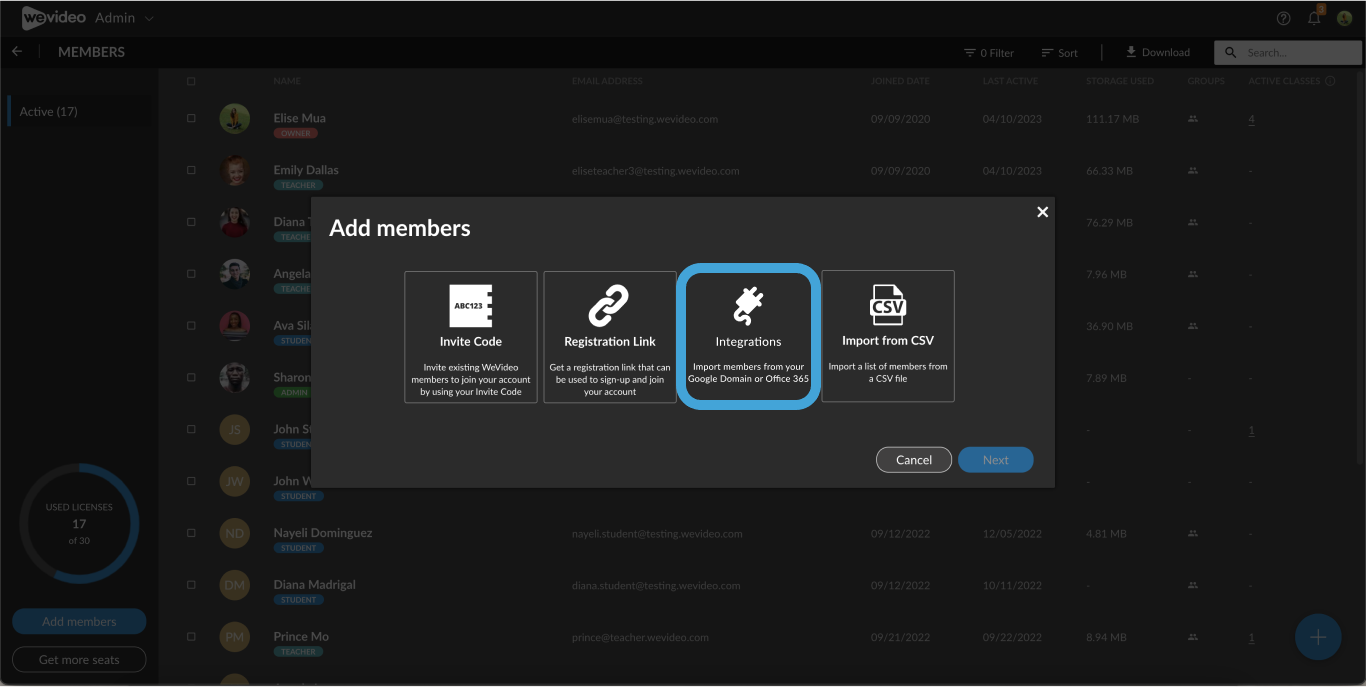The width and height of the screenshot is (1366, 687).
Task: Click the Get more seats button
Action: 79,660
